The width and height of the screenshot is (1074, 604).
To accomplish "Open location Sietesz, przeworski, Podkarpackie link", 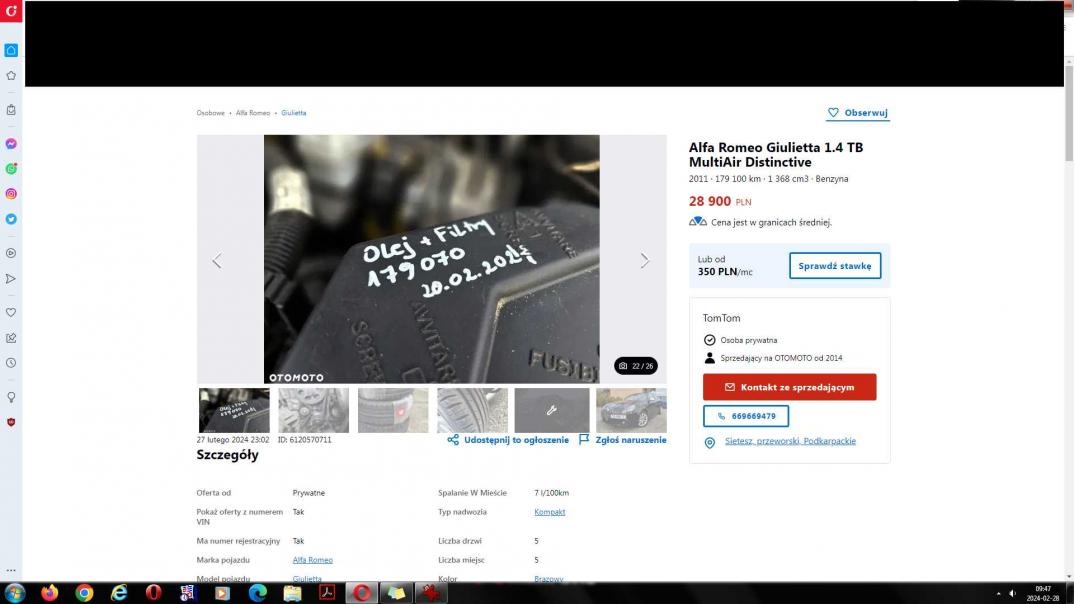I will [790, 441].
